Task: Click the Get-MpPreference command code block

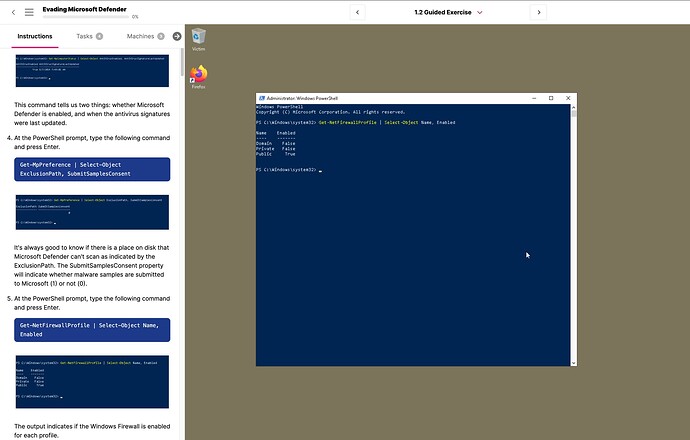Action: pos(92,169)
